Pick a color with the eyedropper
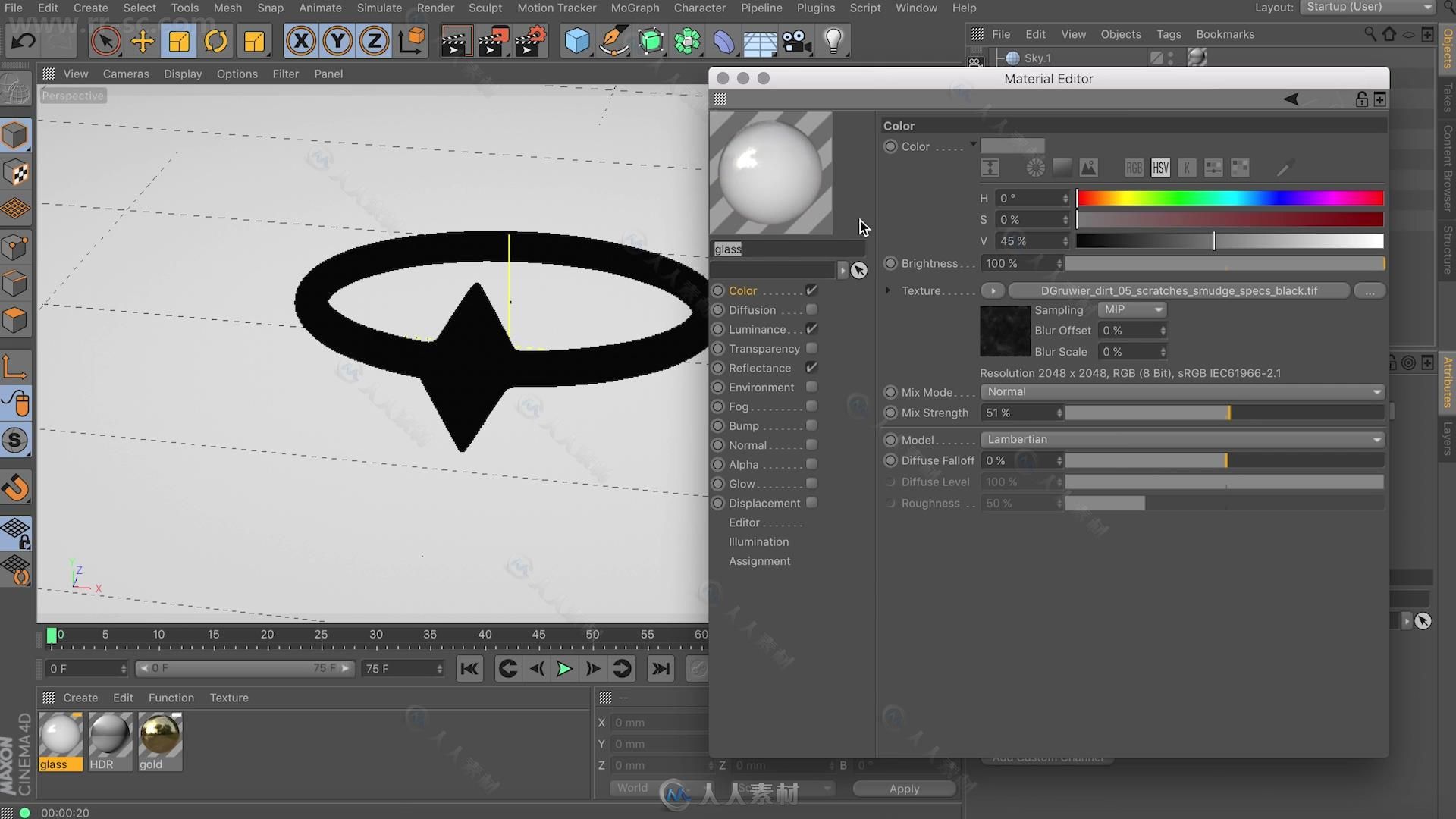1456x819 pixels. tap(1284, 168)
